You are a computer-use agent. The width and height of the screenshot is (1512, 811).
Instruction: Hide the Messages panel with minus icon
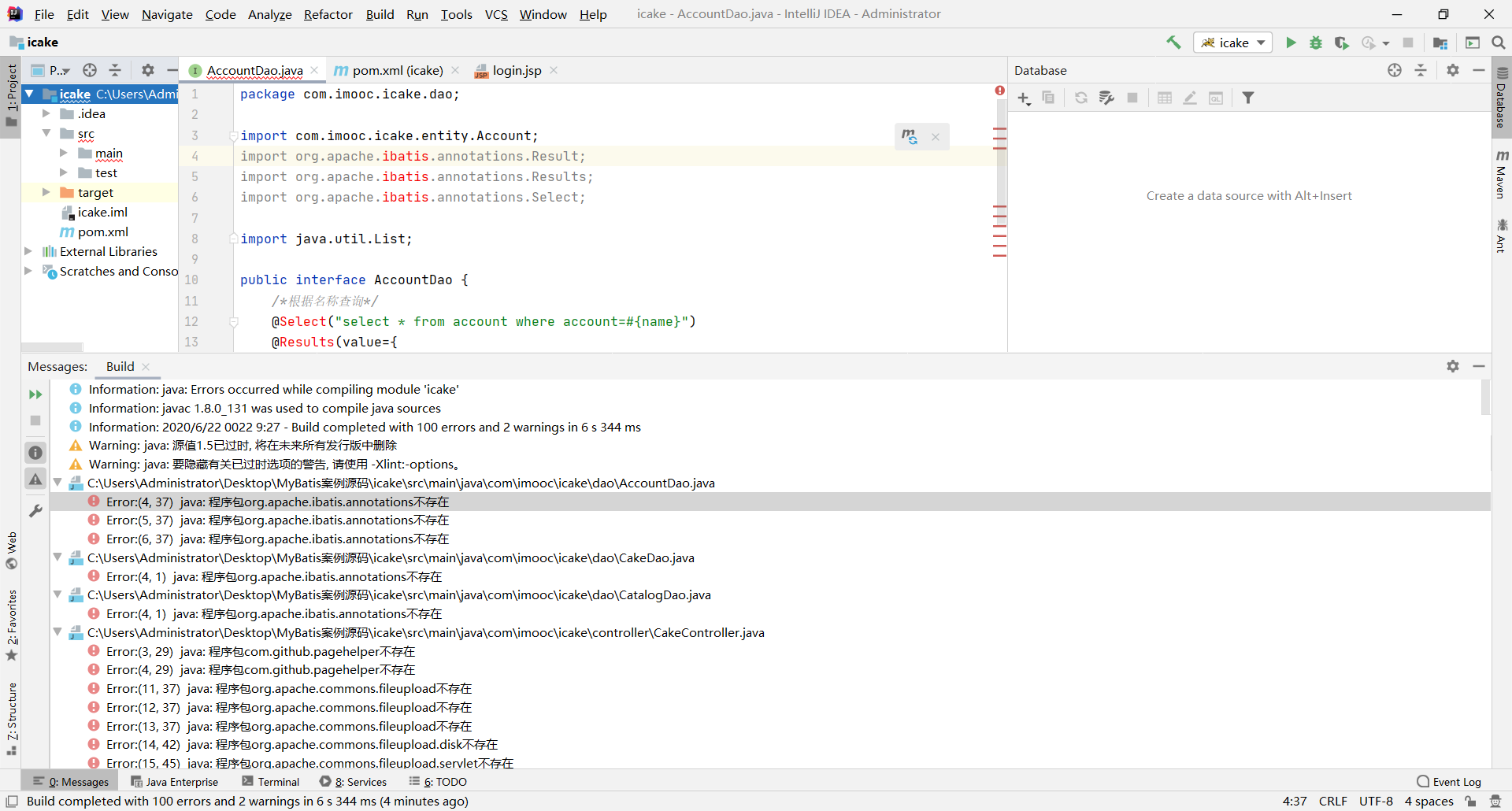click(x=1479, y=366)
